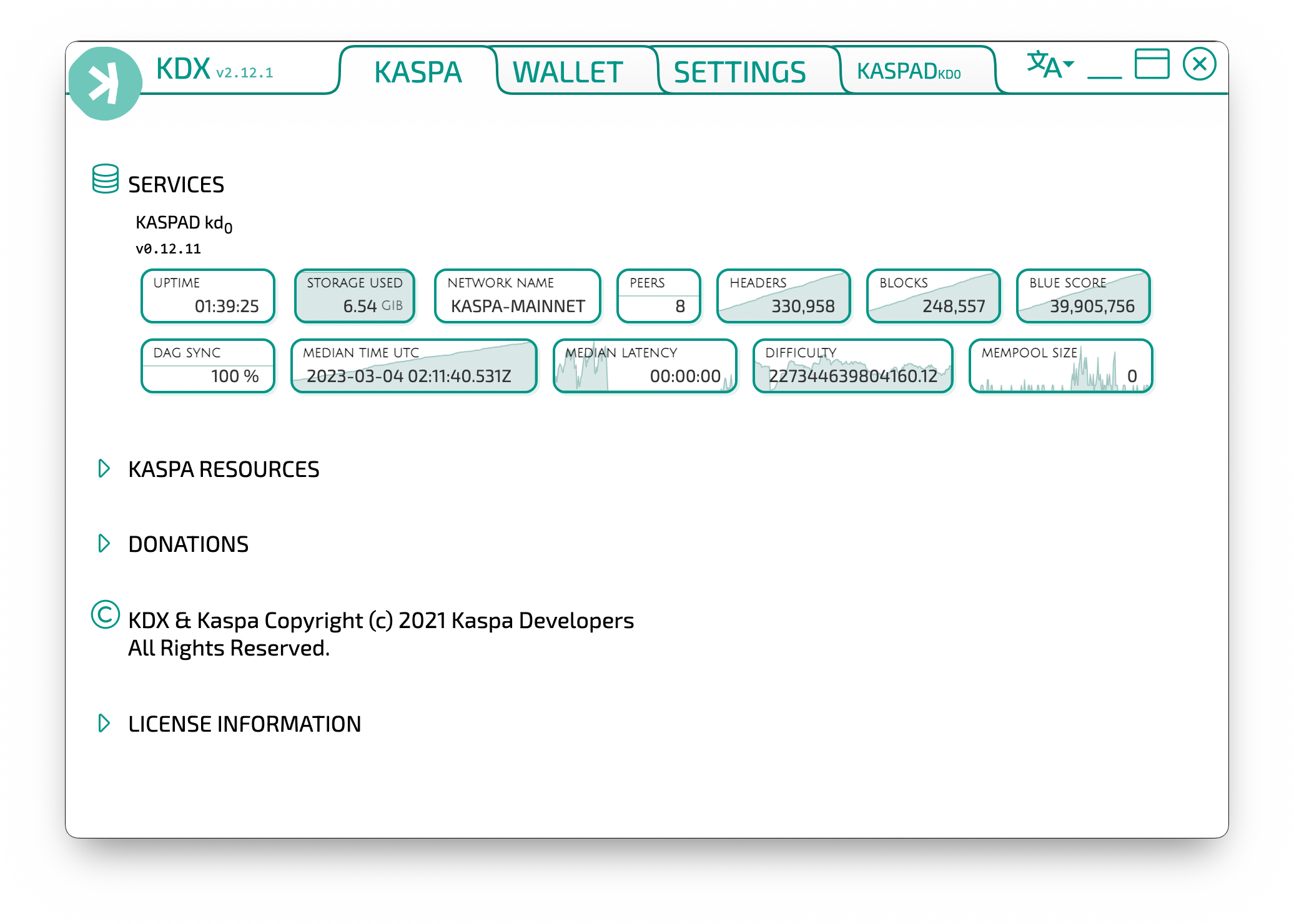Click the DONATIONS heading text
This screenshot has width=1294, height=924.
pyautogui.click(x=188, y=544)
